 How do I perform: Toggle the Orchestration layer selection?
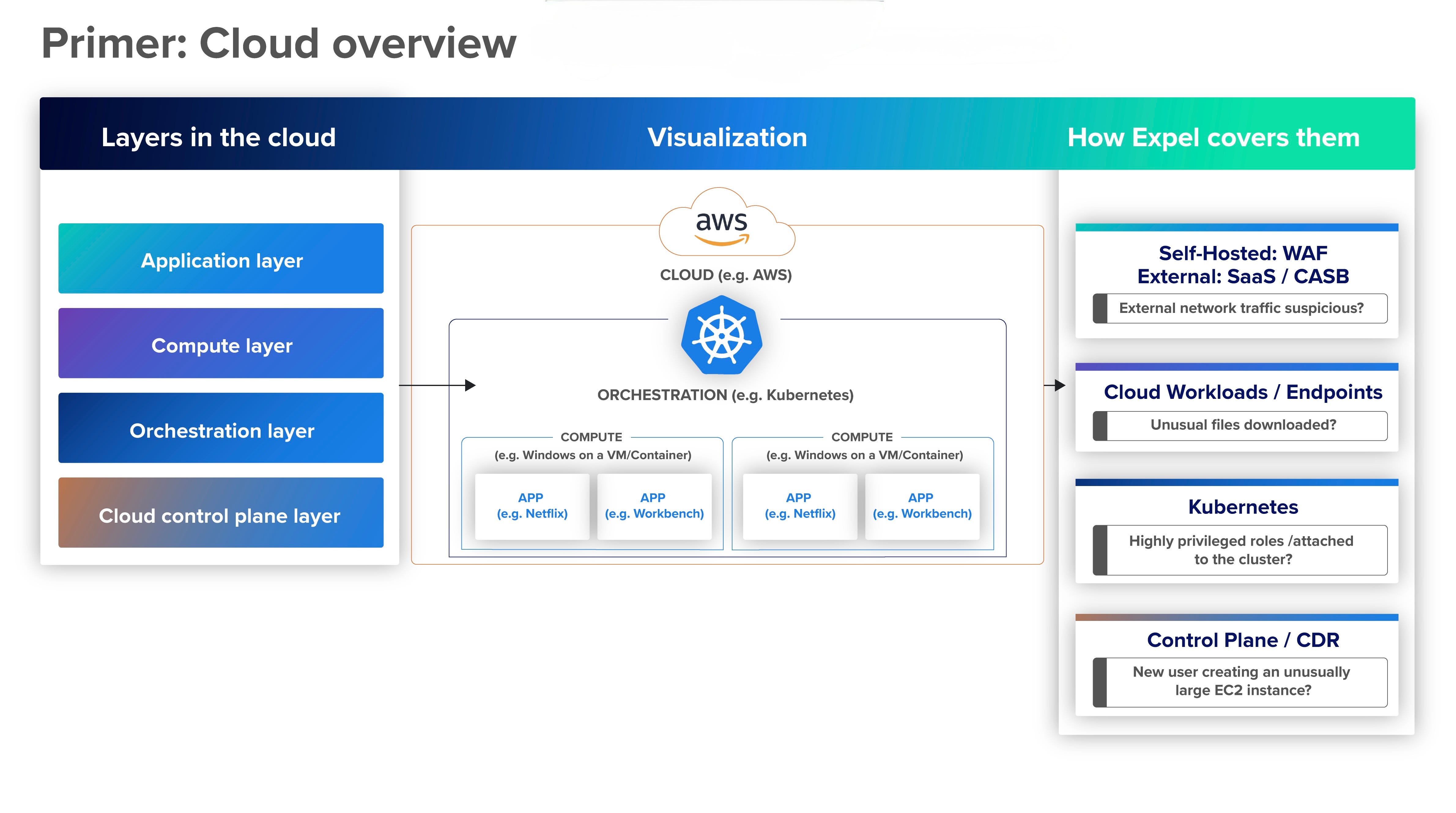pyautogui.click(x=221, y=430)
